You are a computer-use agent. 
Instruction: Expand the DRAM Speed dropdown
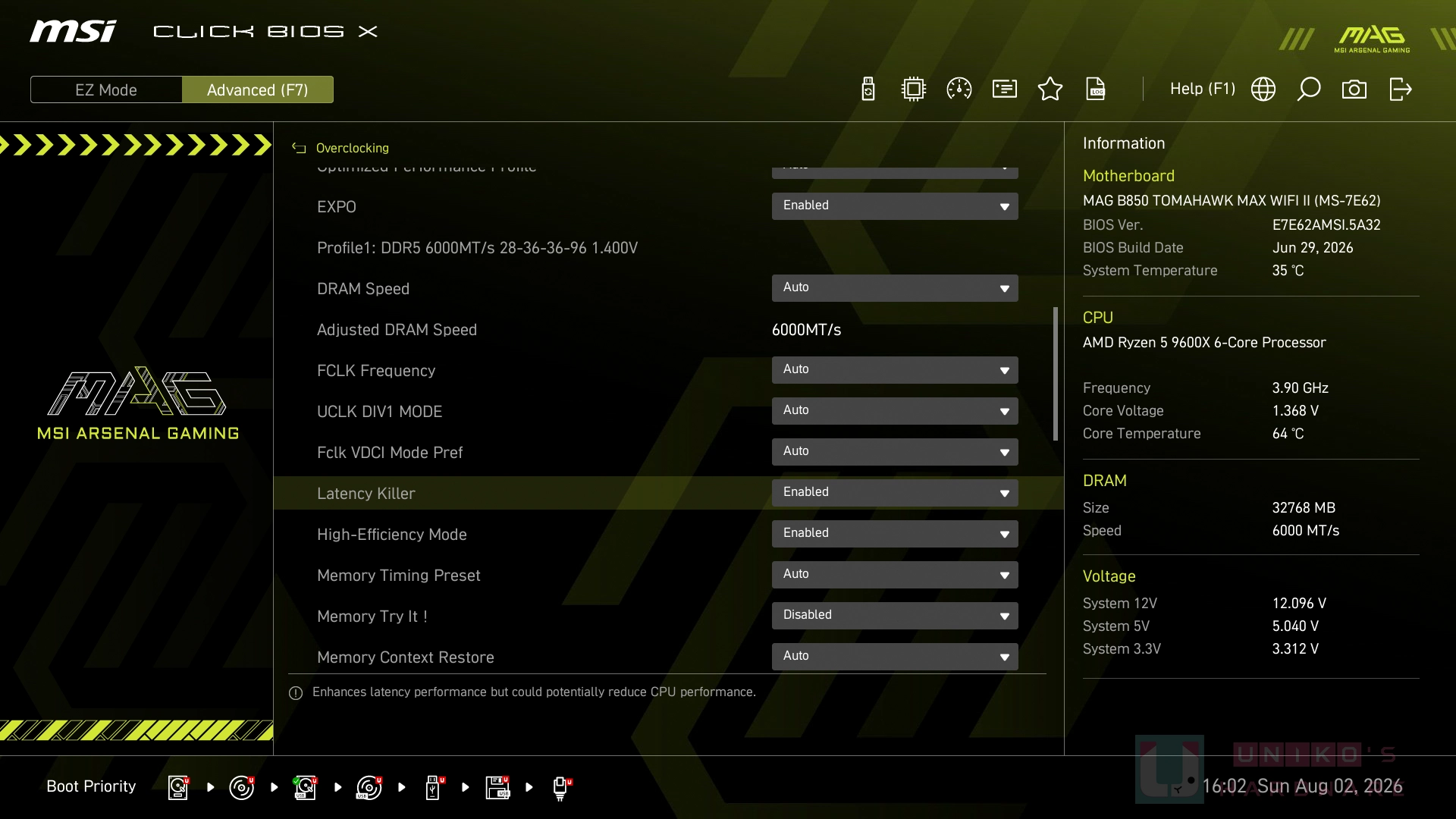point(895,288)
